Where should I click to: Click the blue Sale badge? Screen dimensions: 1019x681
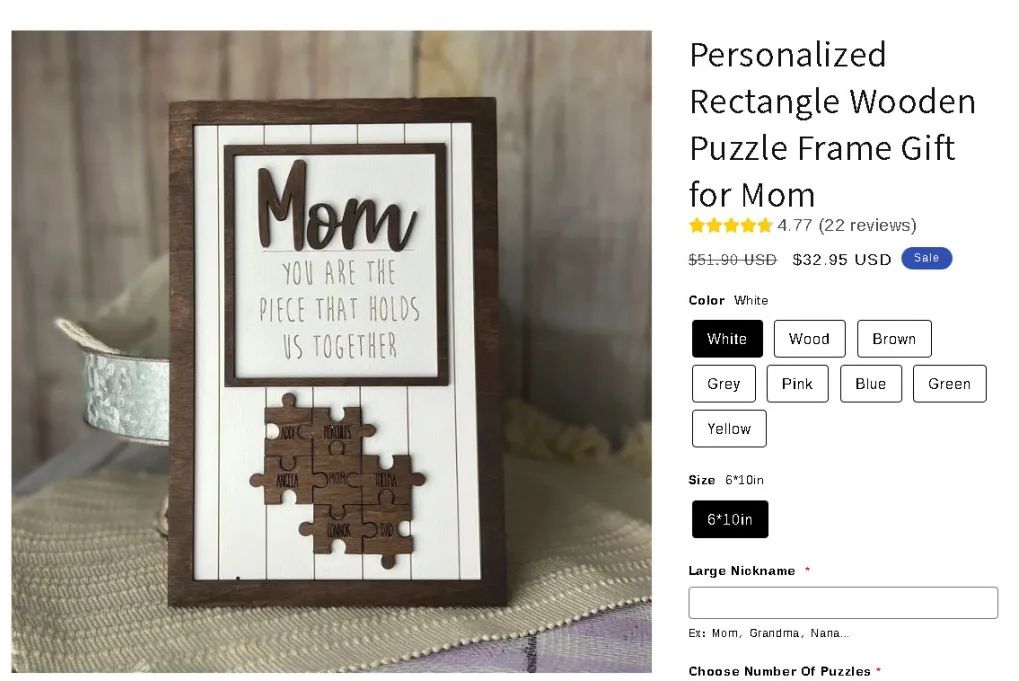click(x=926, y=259)
